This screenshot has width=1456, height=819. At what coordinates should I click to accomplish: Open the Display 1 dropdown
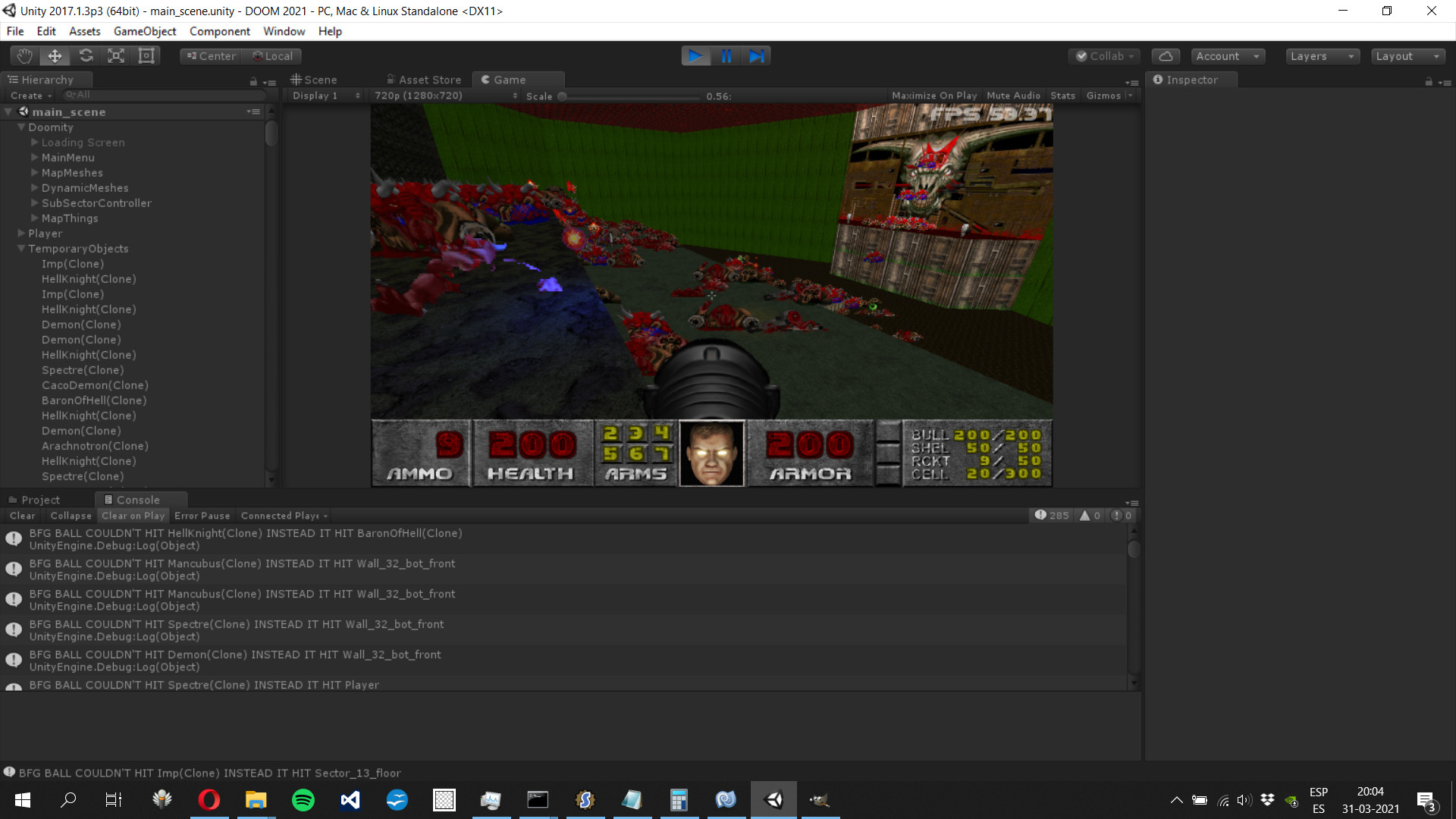pyautogui.click(x=326, y=96)
